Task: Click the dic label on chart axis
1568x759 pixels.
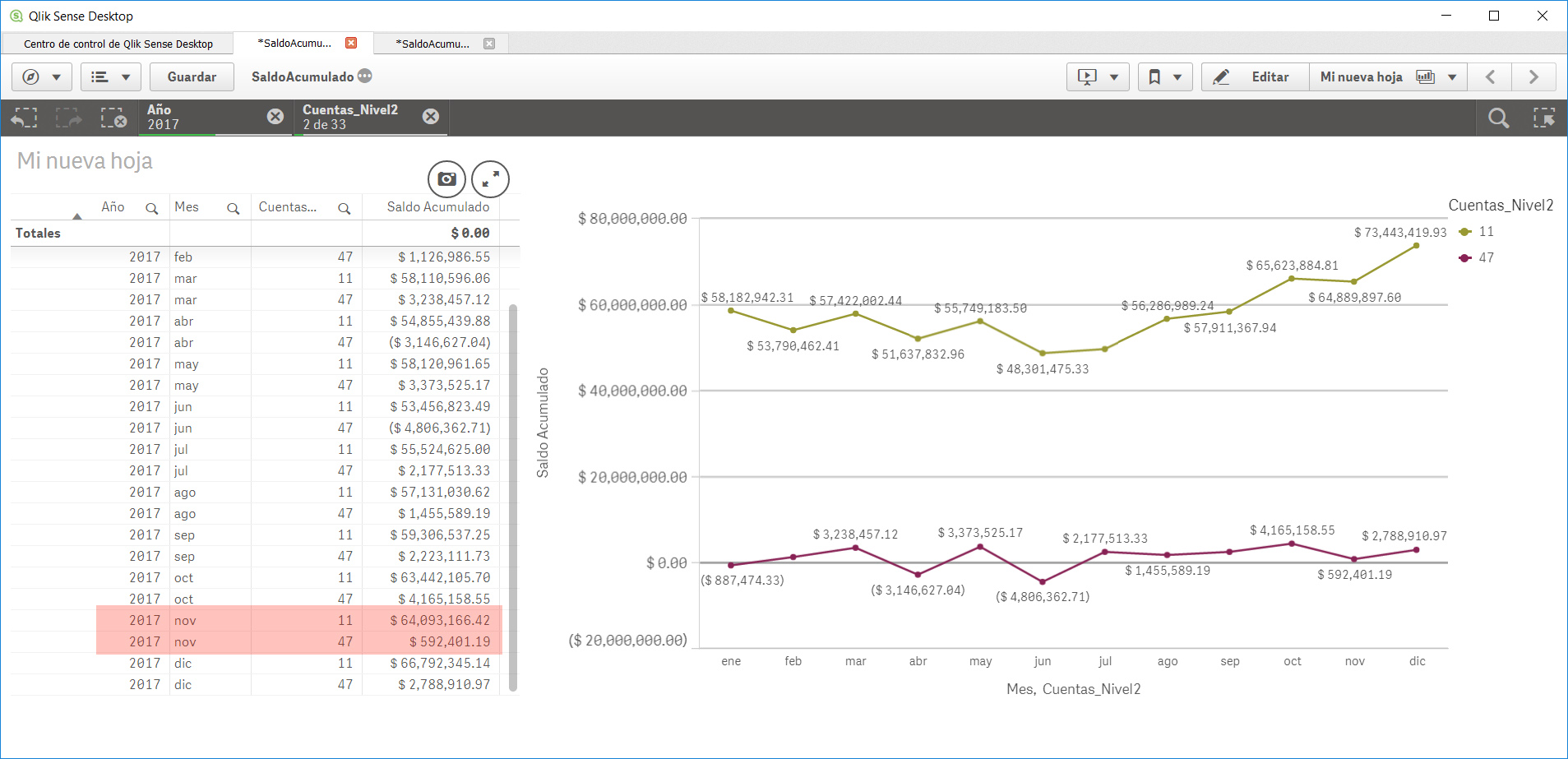Action: pos(1418,661)
